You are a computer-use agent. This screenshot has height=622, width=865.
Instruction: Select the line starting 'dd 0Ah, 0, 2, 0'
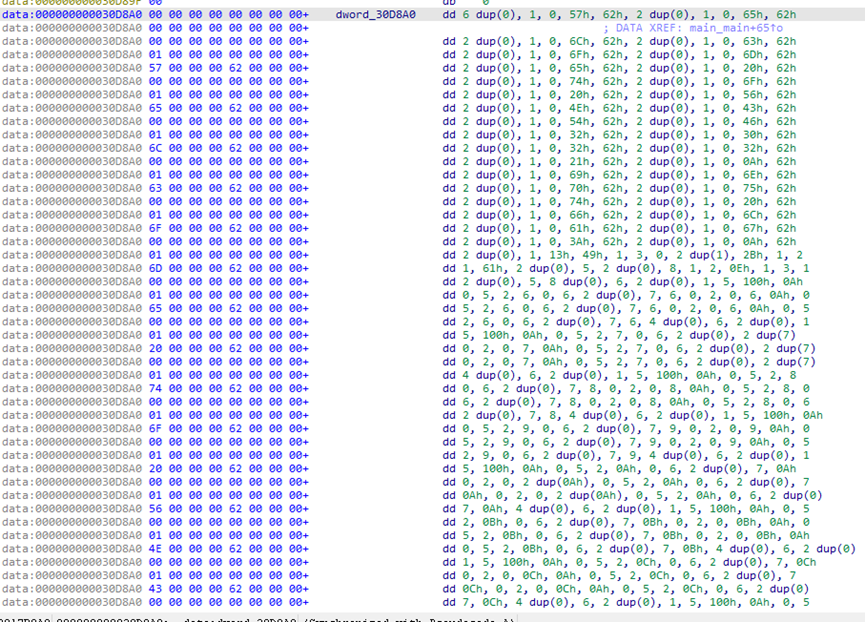[632, 496]
